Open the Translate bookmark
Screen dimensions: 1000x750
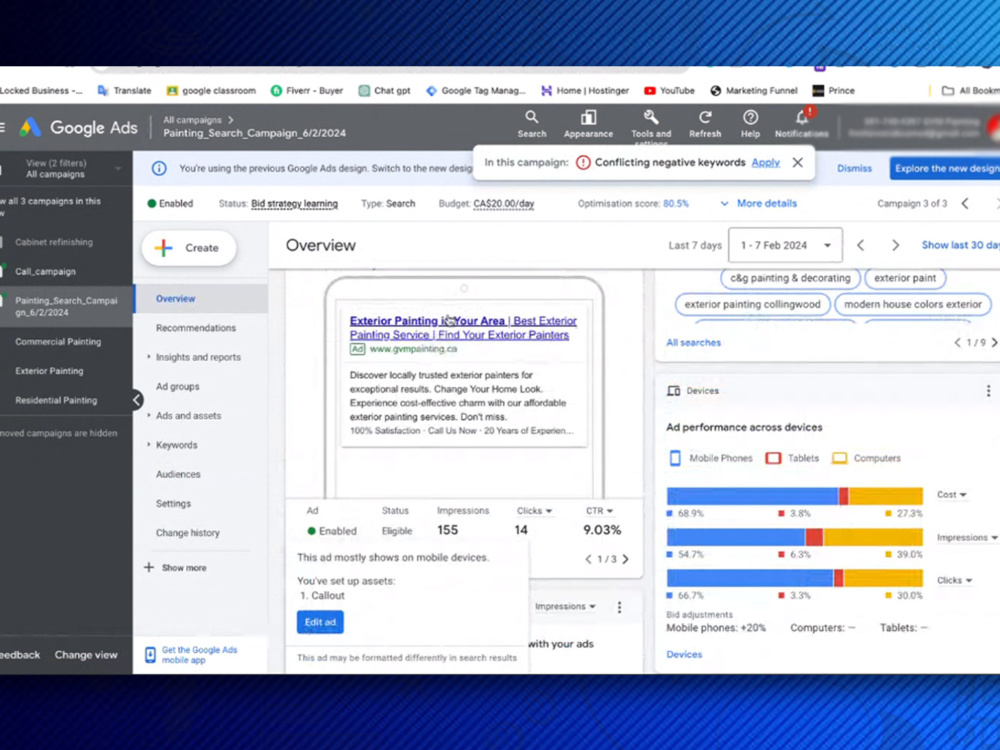click(x=124, y=91)
